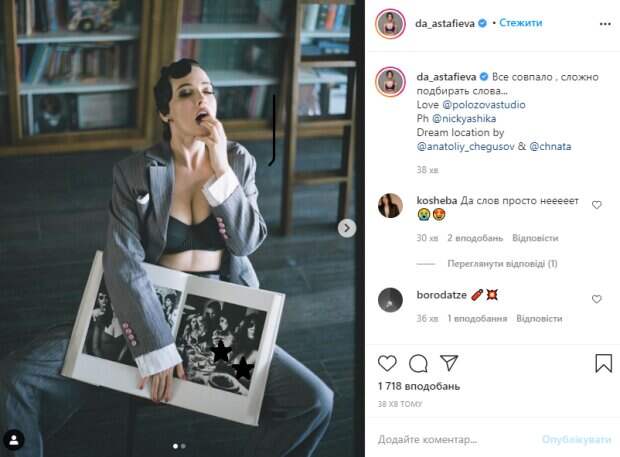Viewport: 620px width, 457px height.
Task: Expand replies under kosheba's comment
Action: point(502,264)
